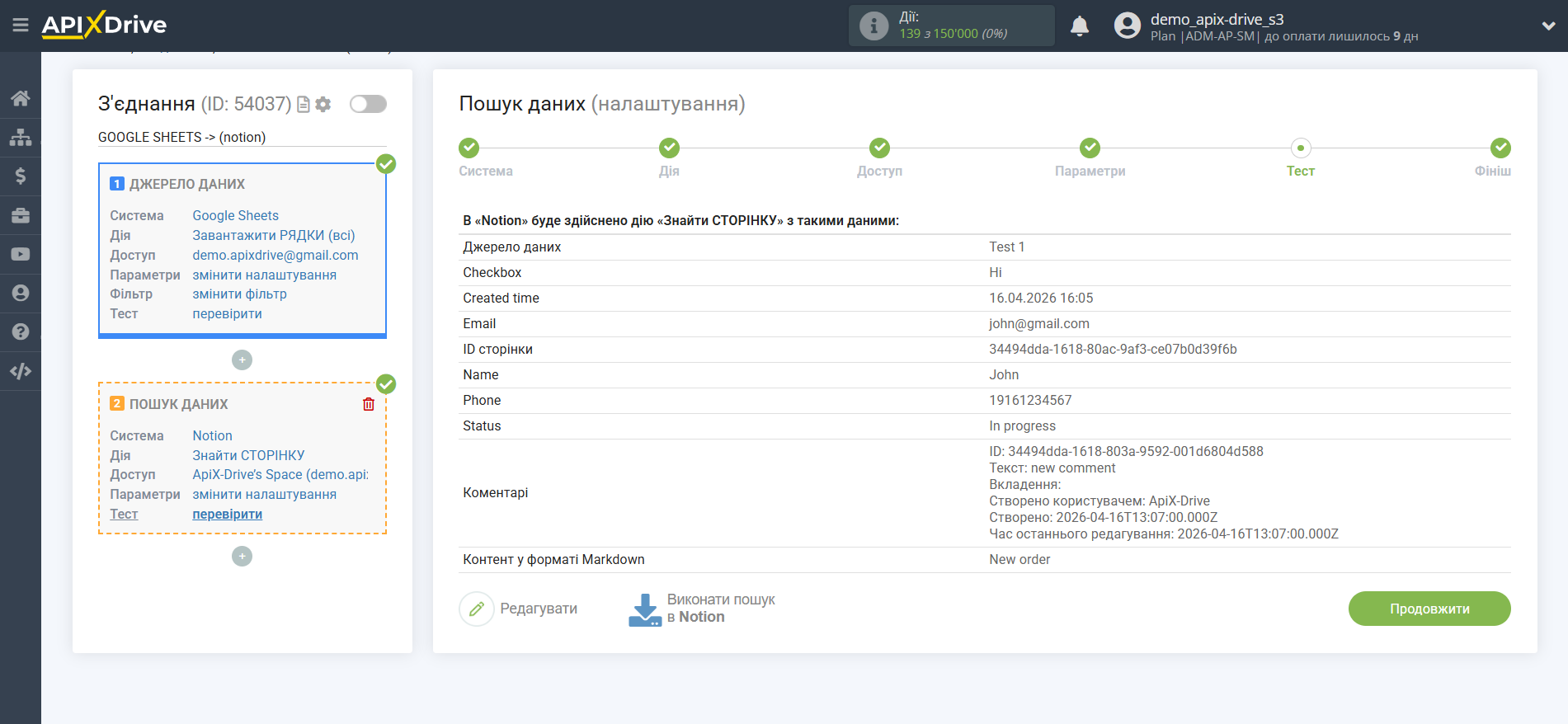Image resolution: width=1568 pixels, height=724 pixels.
Task: Open briefcase icon in sidebar
Action: point(21,215)
